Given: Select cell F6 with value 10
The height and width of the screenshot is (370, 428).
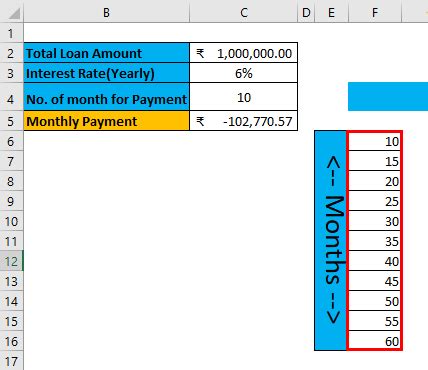Looking at the screenshot, I should tap(375, 141).
